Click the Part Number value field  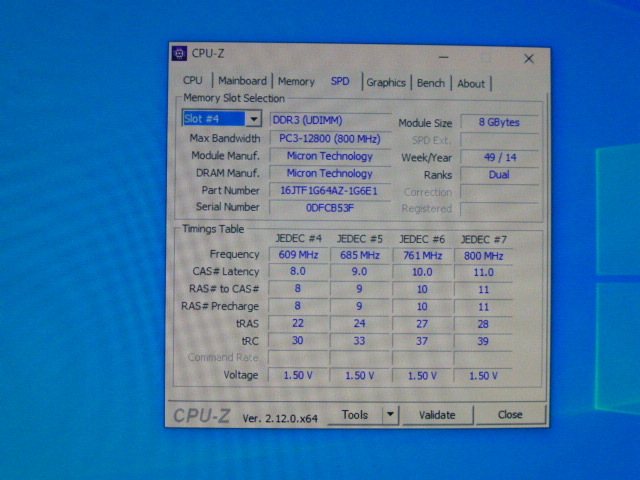tap(329, 190)
